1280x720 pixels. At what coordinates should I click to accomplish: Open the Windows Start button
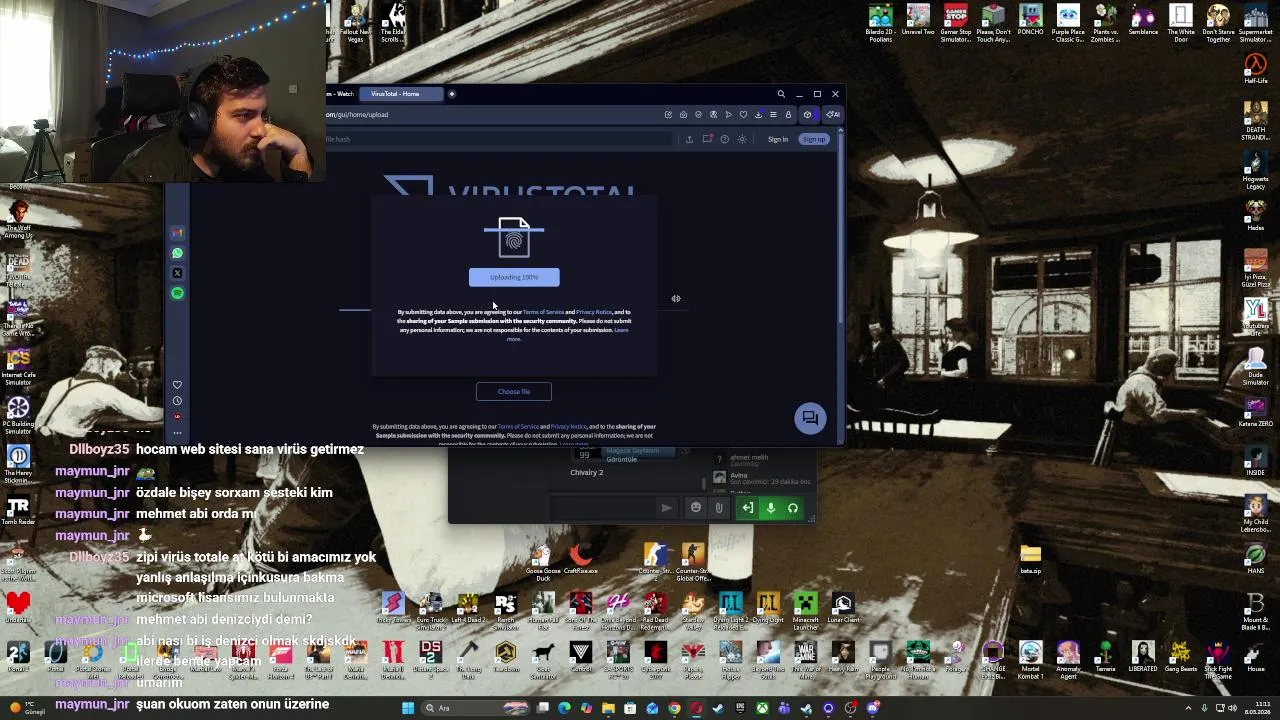[x=408, y=708]
